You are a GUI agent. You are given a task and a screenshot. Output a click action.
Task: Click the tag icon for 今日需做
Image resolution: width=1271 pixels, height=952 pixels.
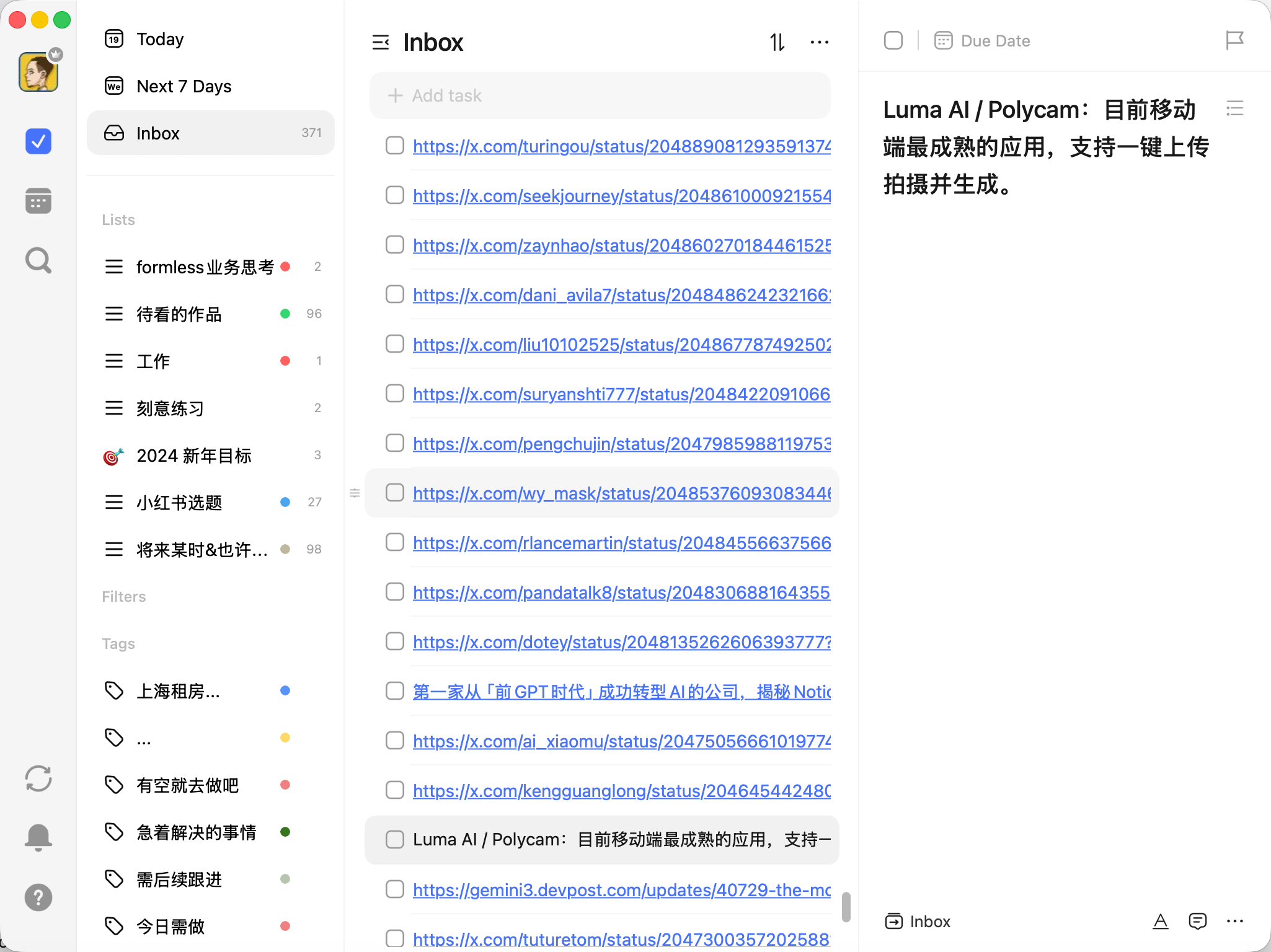(114, 926)
